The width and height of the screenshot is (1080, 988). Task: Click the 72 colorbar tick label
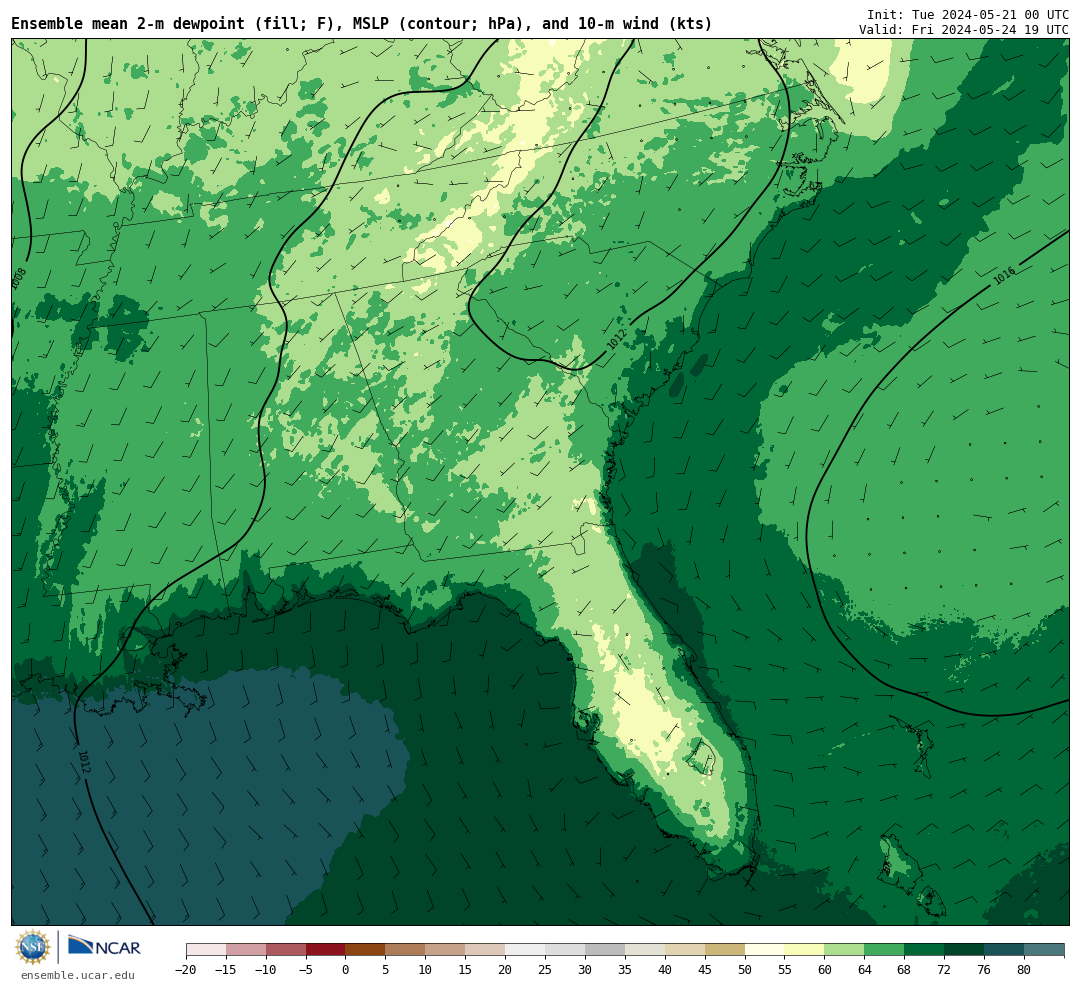pyautogui.click(x=945, y=970)
